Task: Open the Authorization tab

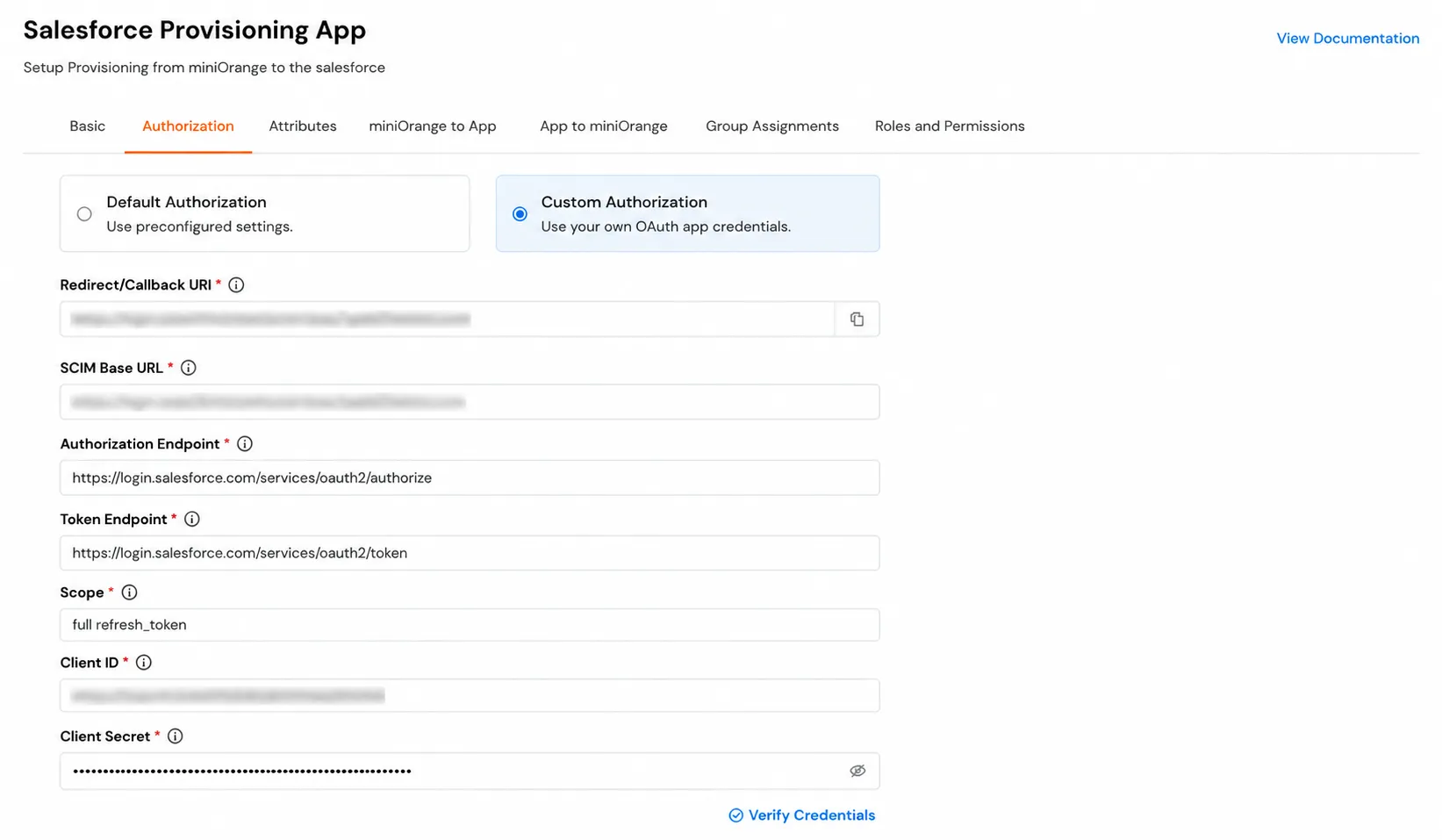Action: pyautogui.click(x=188, y=126)
